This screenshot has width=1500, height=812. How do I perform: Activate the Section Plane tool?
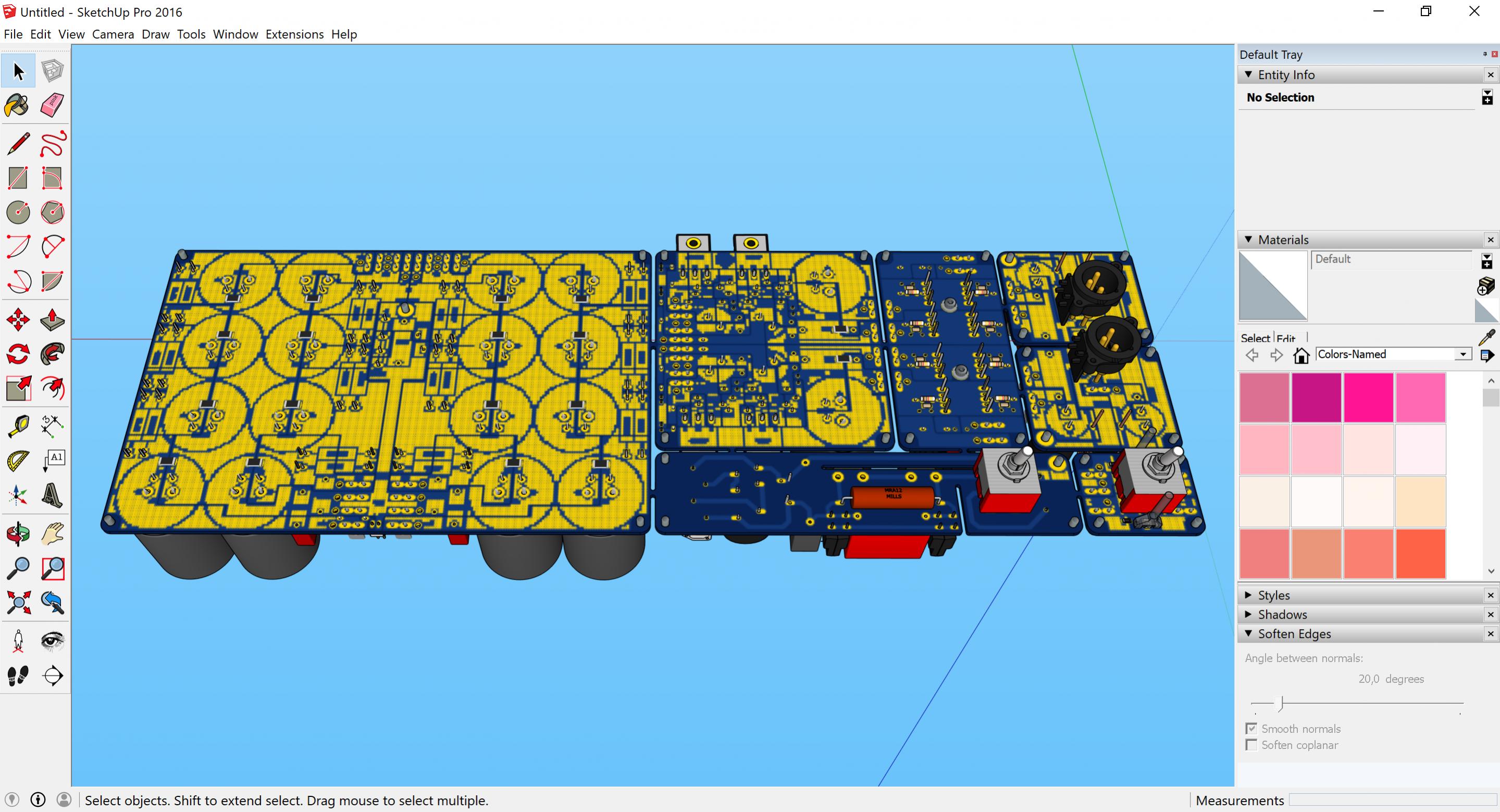53,675
